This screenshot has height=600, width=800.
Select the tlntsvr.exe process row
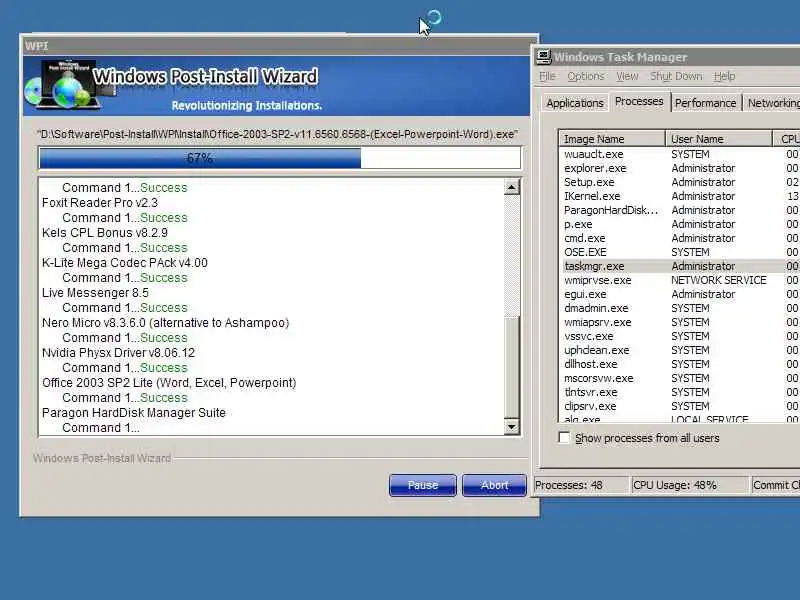point(679,392)
